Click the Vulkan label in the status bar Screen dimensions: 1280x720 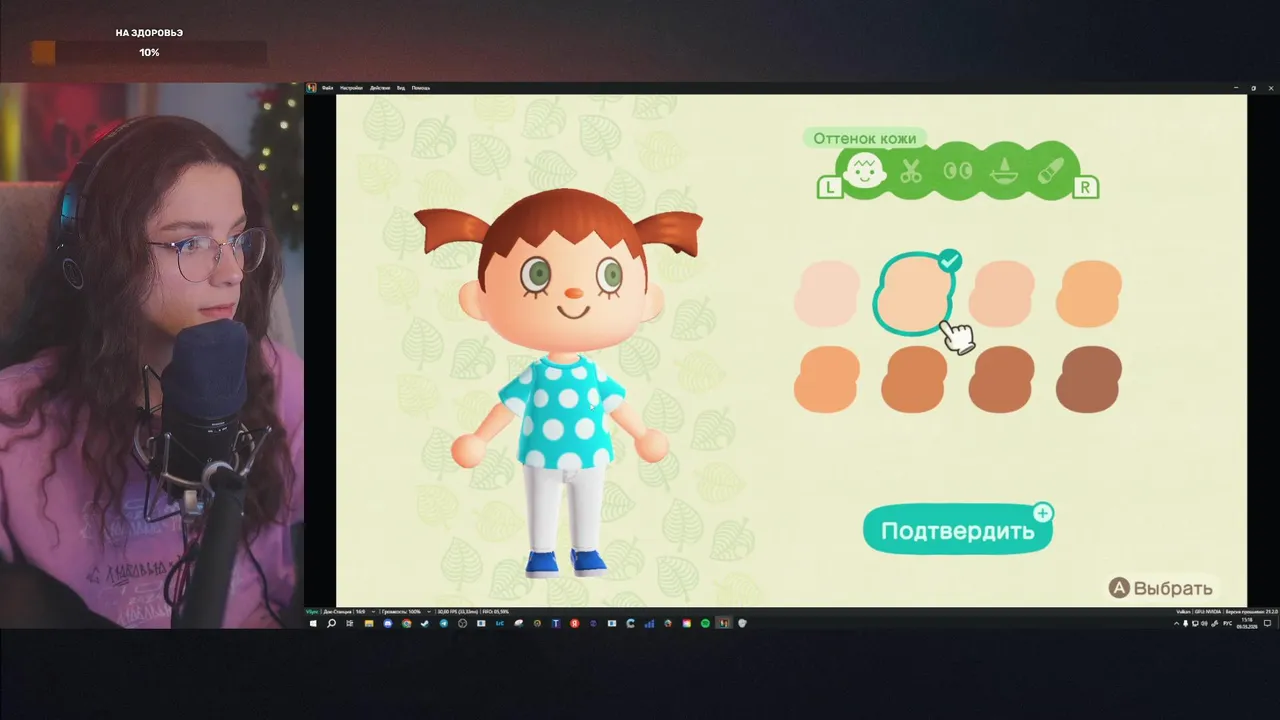click(x=1183, y=611)
